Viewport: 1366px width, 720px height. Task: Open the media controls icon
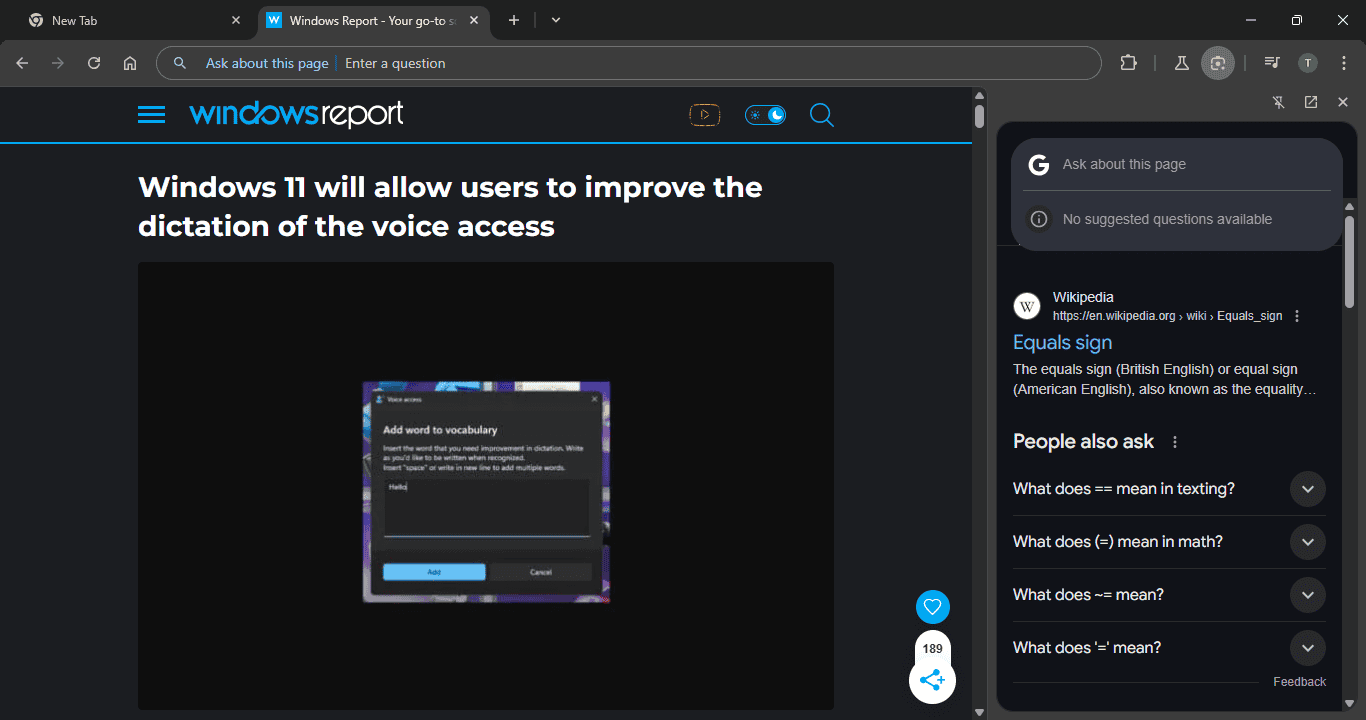click(1272, 63)
